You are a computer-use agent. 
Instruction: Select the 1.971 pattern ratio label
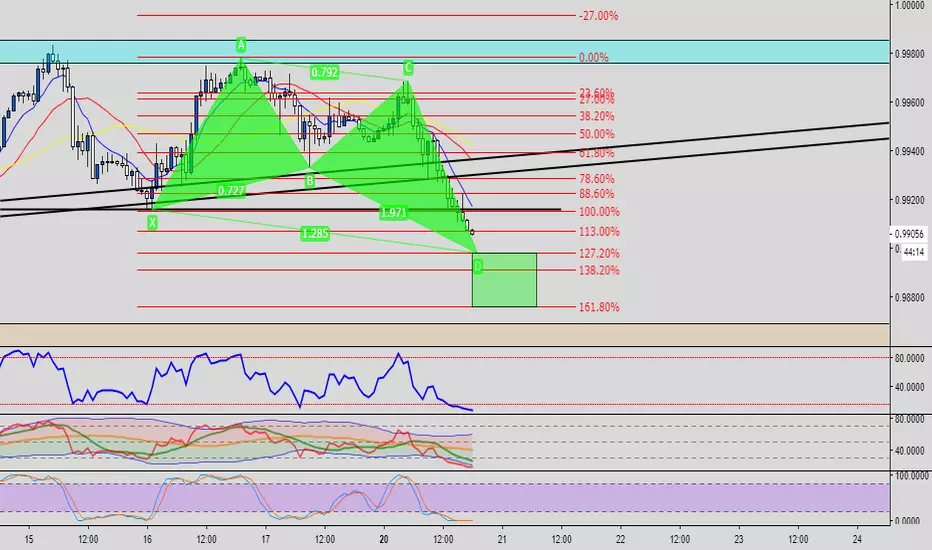[393, 212]
